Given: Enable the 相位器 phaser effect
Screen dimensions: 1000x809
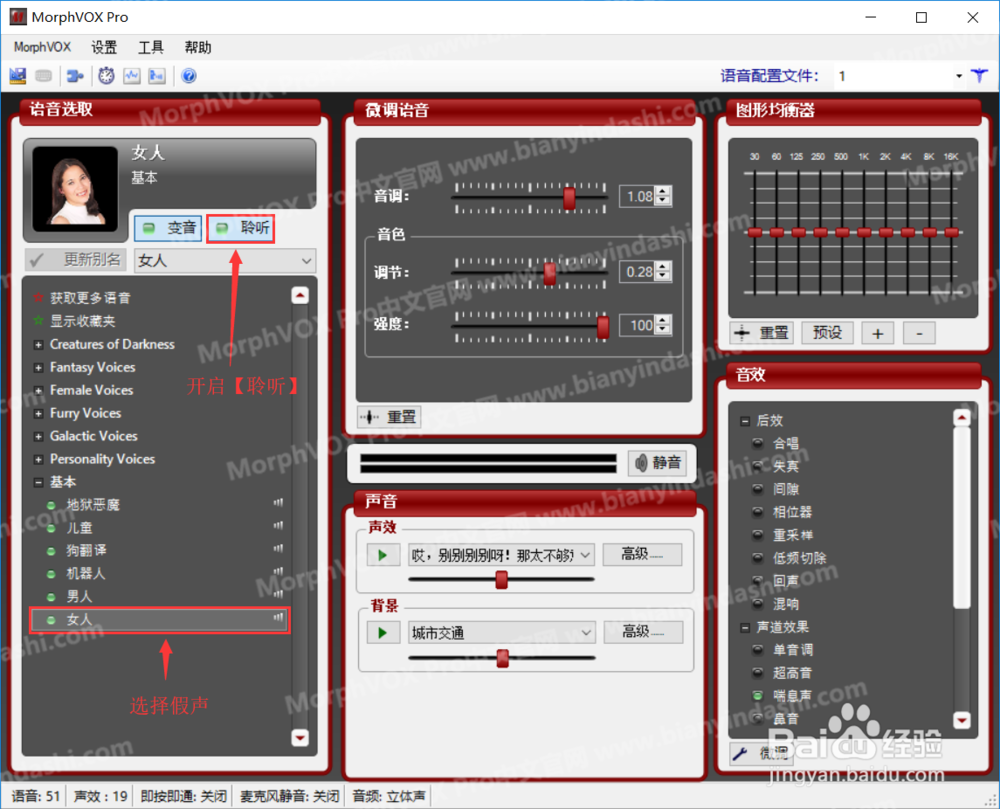Looking at the screenshot, I should pos(758,511).
